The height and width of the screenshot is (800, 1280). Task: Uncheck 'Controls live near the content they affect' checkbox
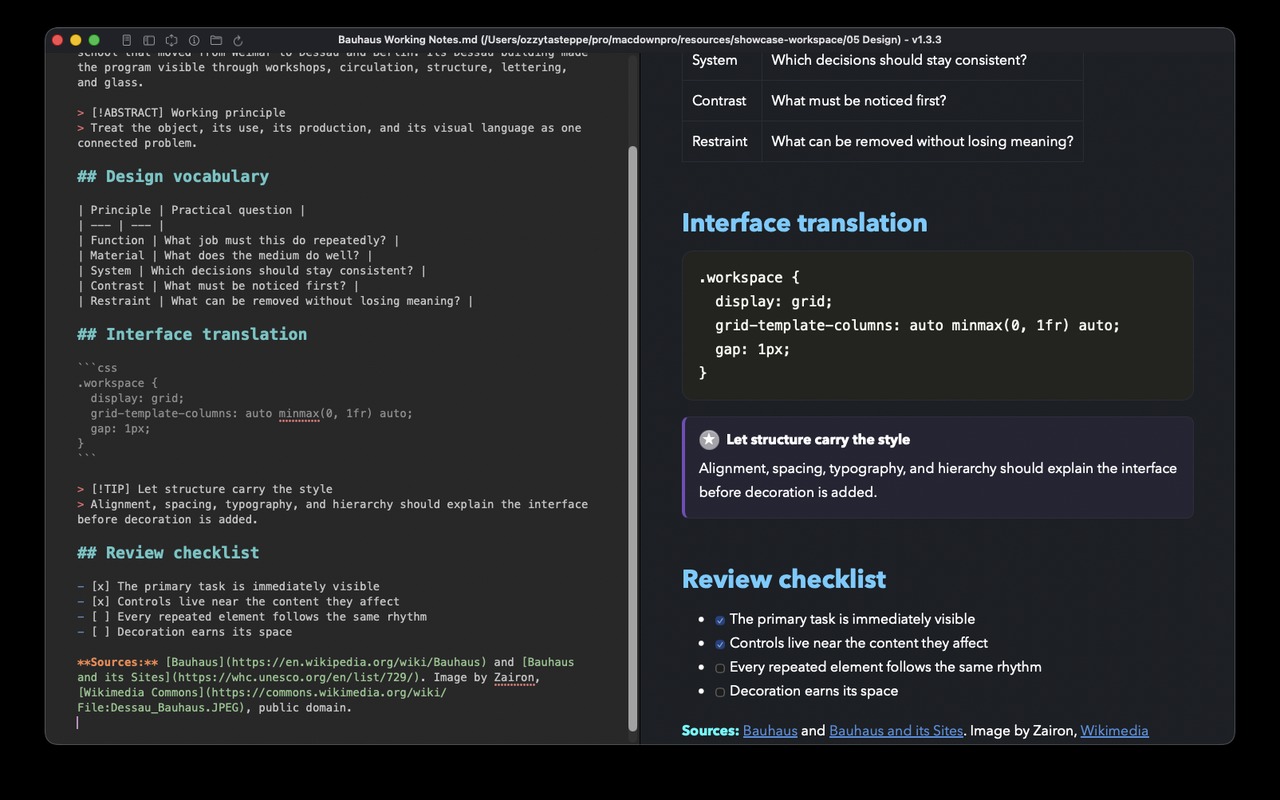(720, 644)
